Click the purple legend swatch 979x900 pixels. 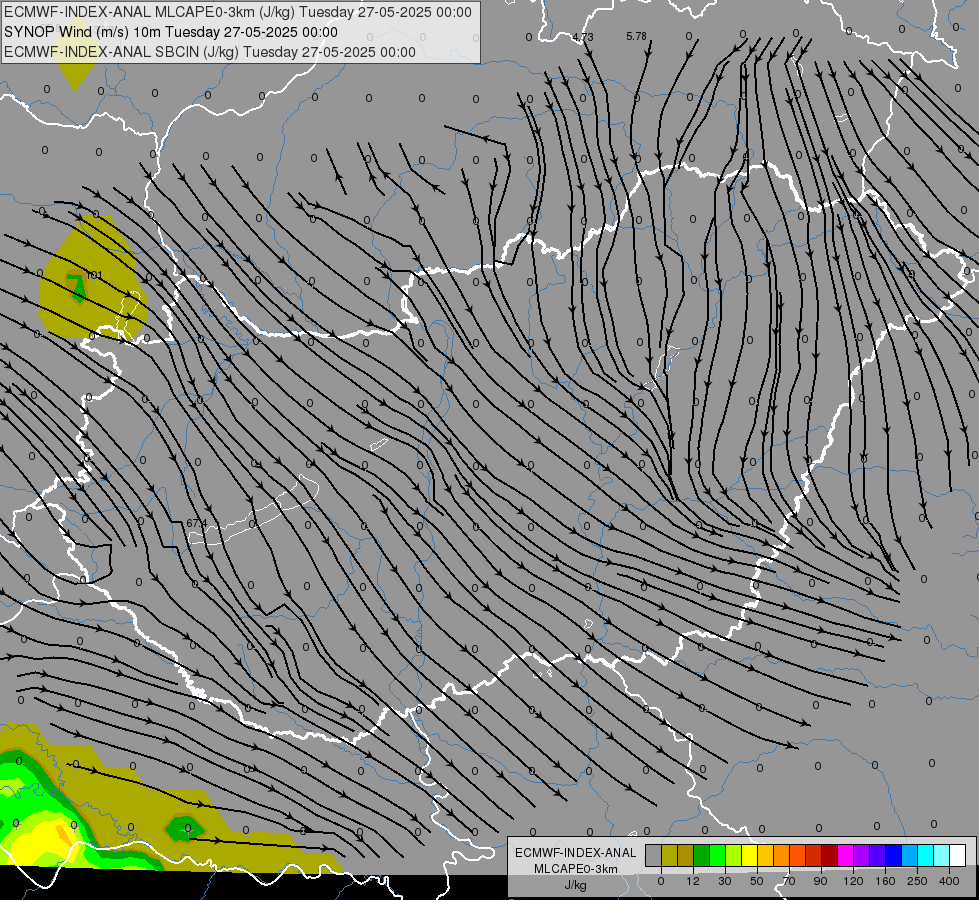pos(862,856)
